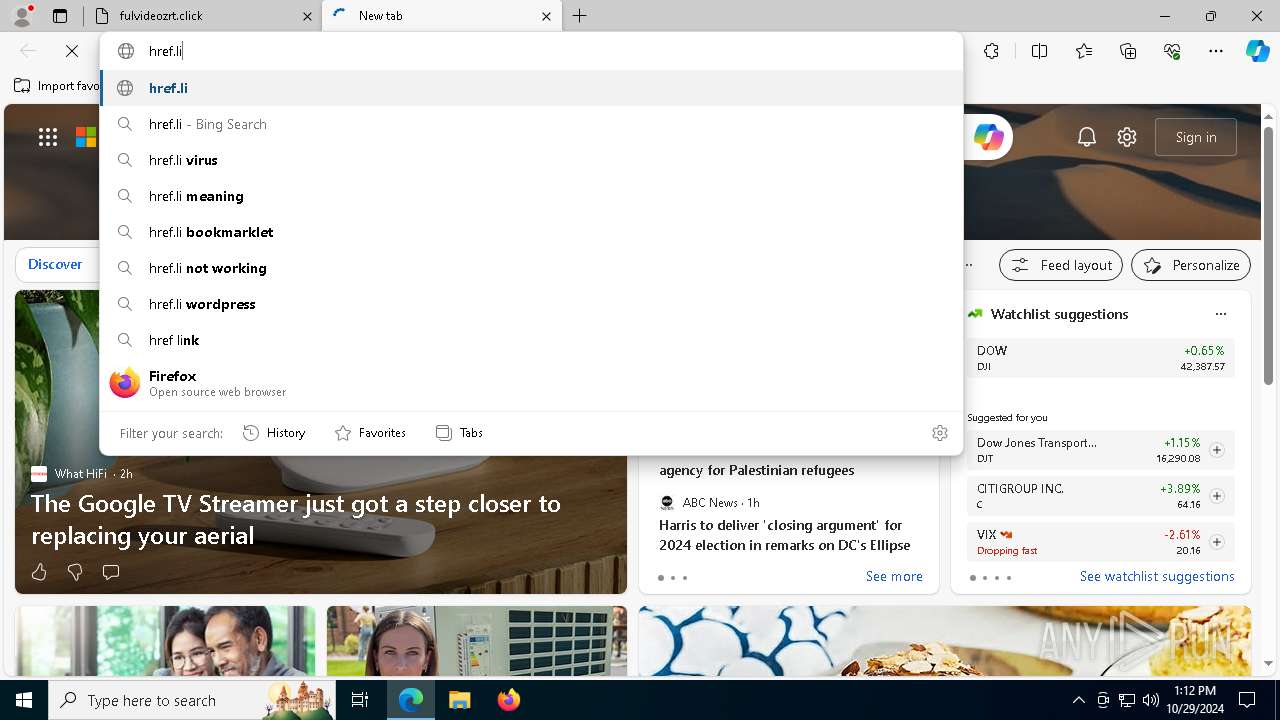The image size is (1280, 720).
Task: Open the Windows notification center
Action: [x=1247, y=700]
